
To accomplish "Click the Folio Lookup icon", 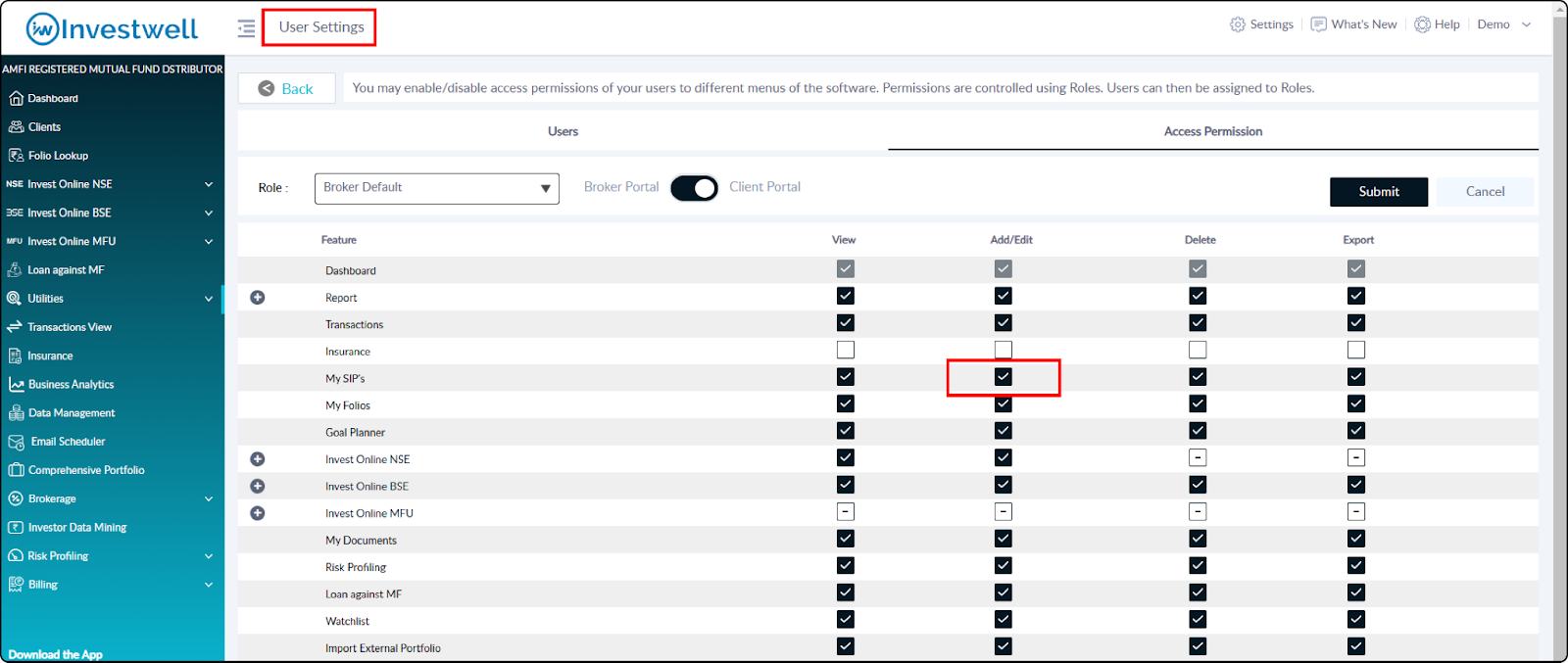I will point(16,155).
